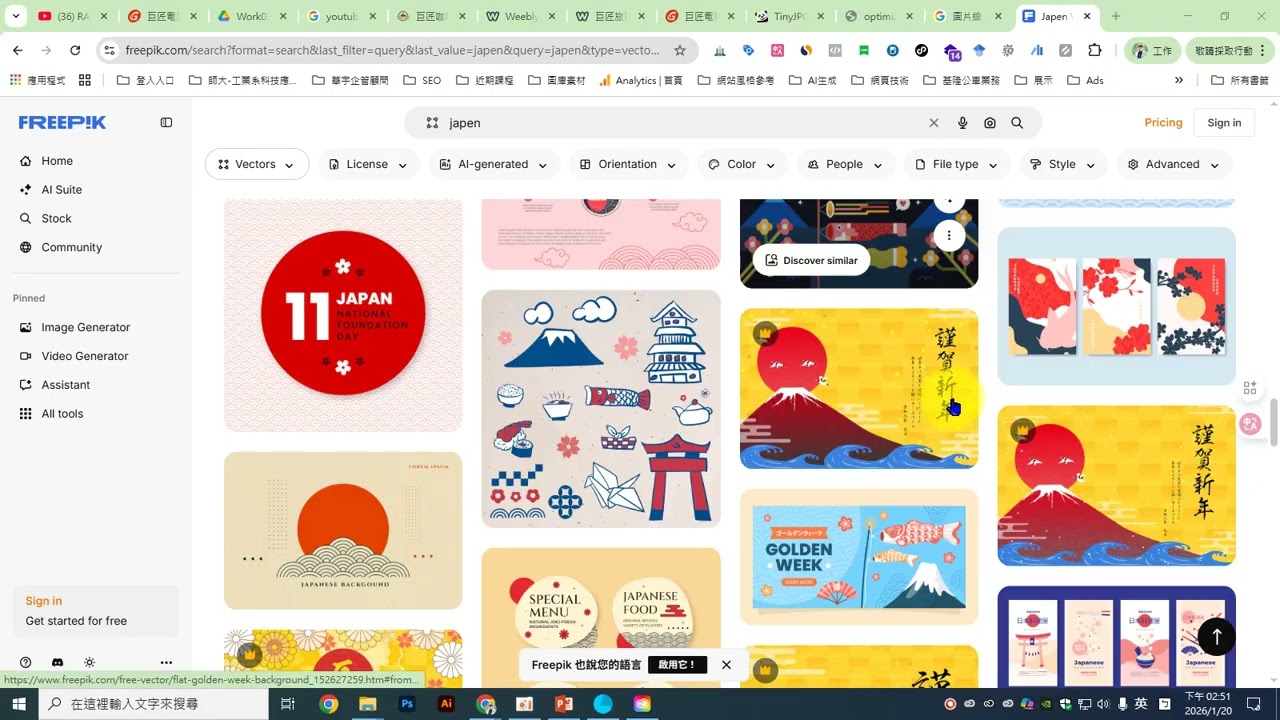Click the Sign in link in the sidebar
The width and height of the screenshot is (1280, 720).
pyautogui.click(x=44, y=601)
